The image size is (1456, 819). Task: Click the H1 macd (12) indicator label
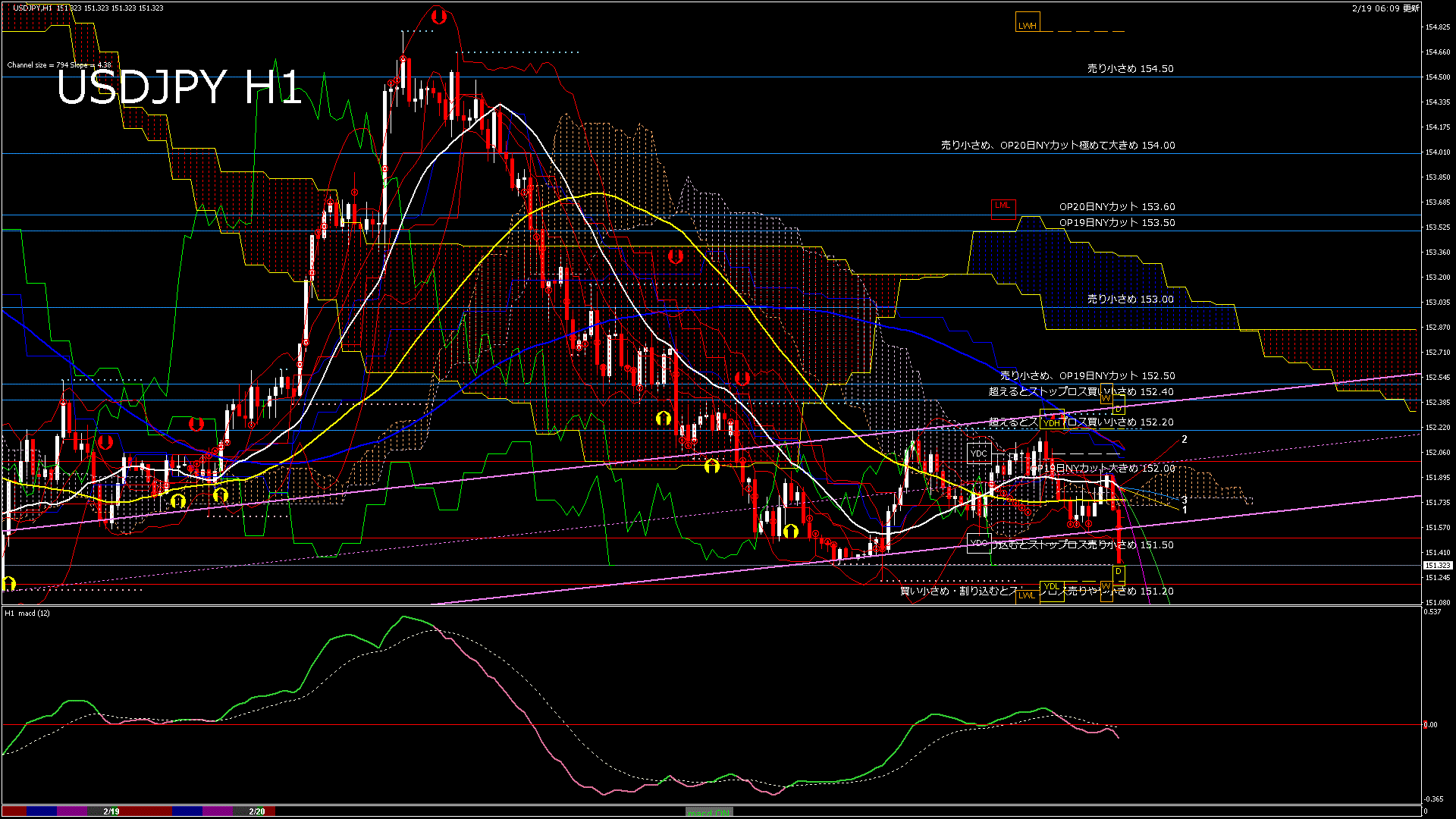point(27,613)
